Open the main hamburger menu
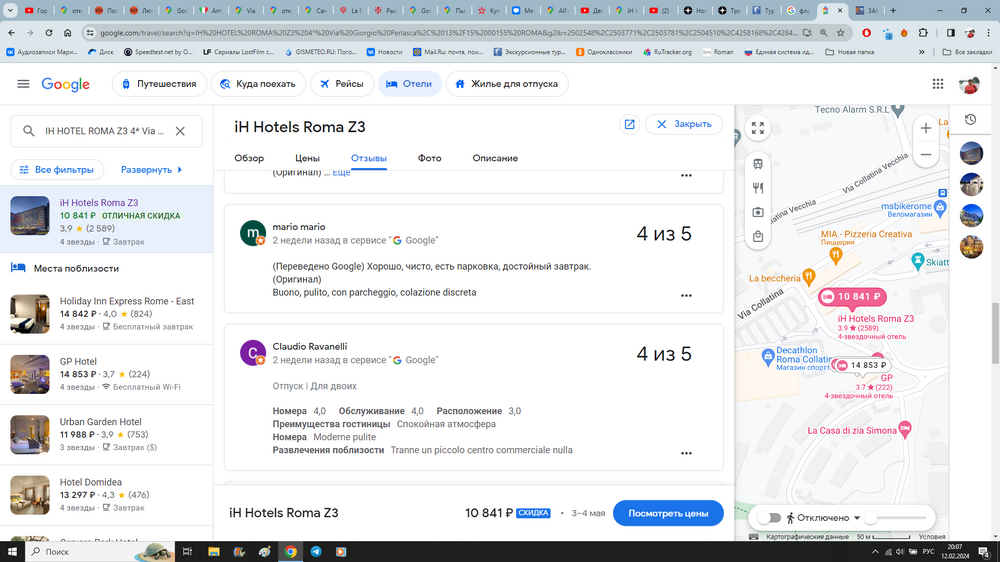Image resolution: width=1000 pixels, height=562 pixels. tap(23, 84)
